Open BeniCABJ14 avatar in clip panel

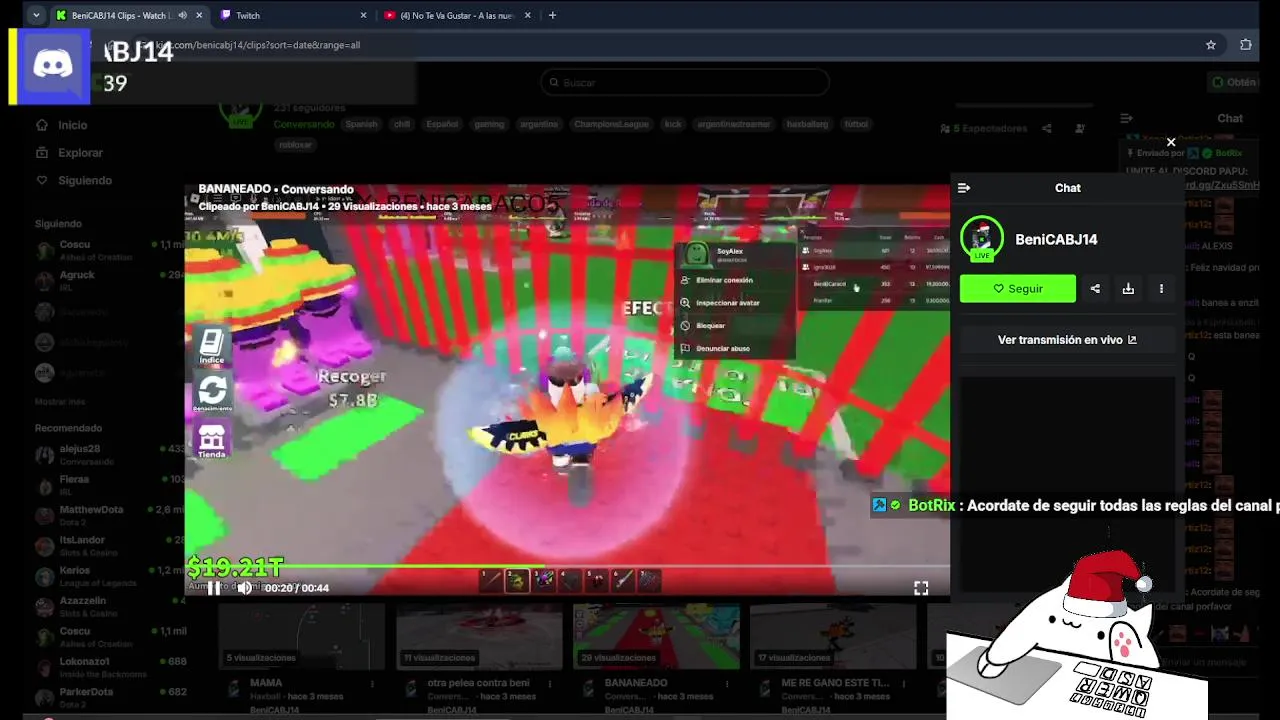tap(982, 239)
